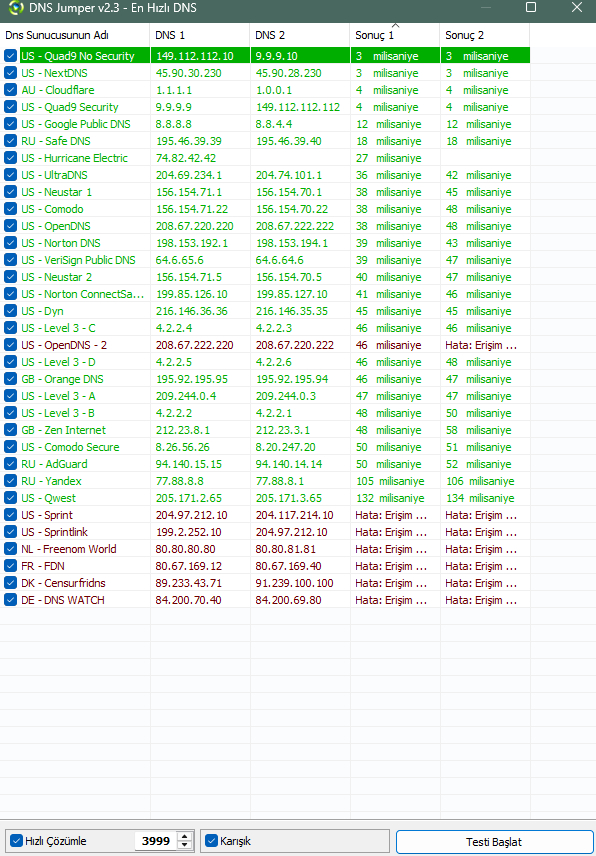This screenshot has height=856, width=596.
Task: Sort by Sonuç 2 column header
Action: click(x=485, y=35)
